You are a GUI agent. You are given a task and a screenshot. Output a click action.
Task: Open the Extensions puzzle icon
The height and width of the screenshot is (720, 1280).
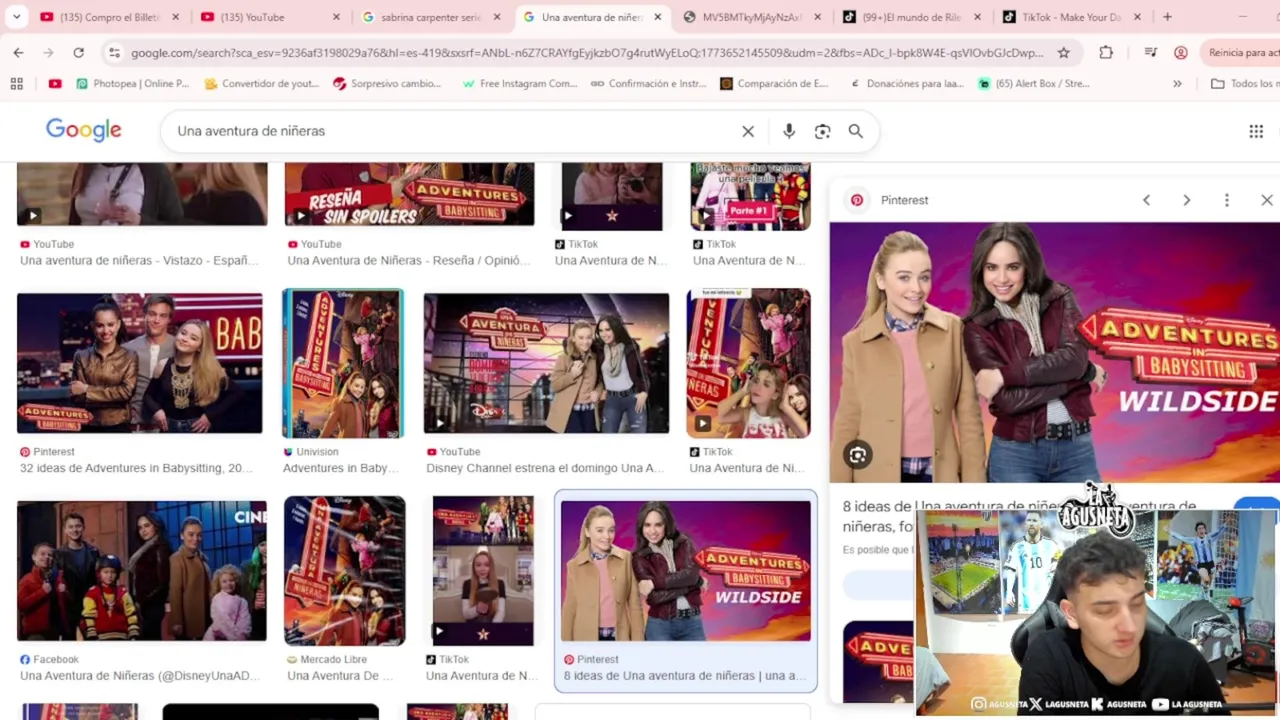click(x=1106, y=52)
